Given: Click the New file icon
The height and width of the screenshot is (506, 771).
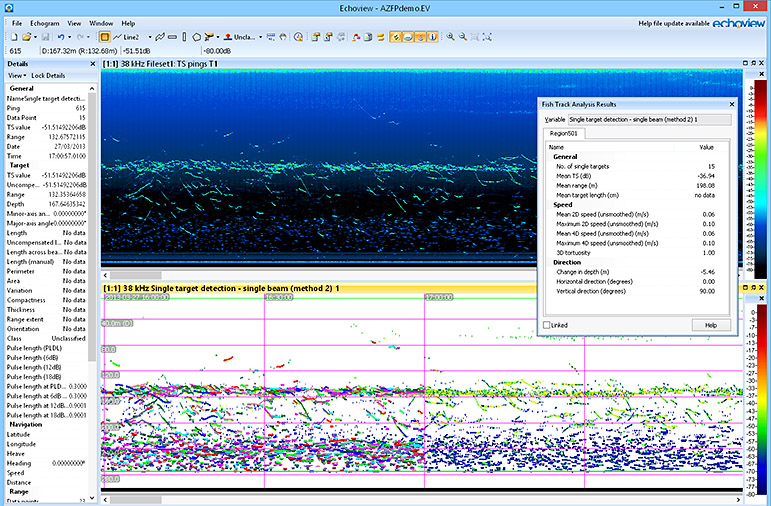Looking at the screenshot, I should (14, 37).
